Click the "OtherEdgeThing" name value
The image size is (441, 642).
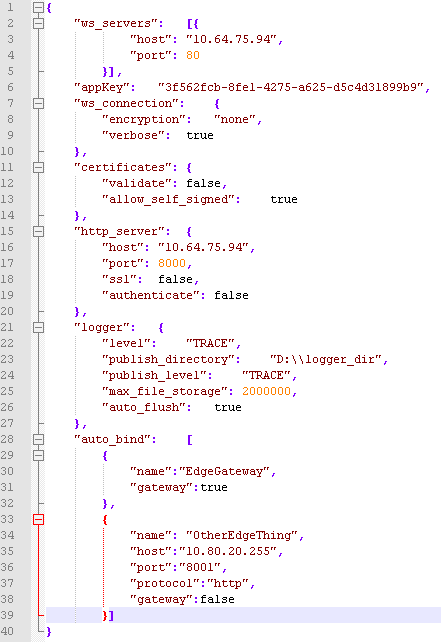(242, 536)
